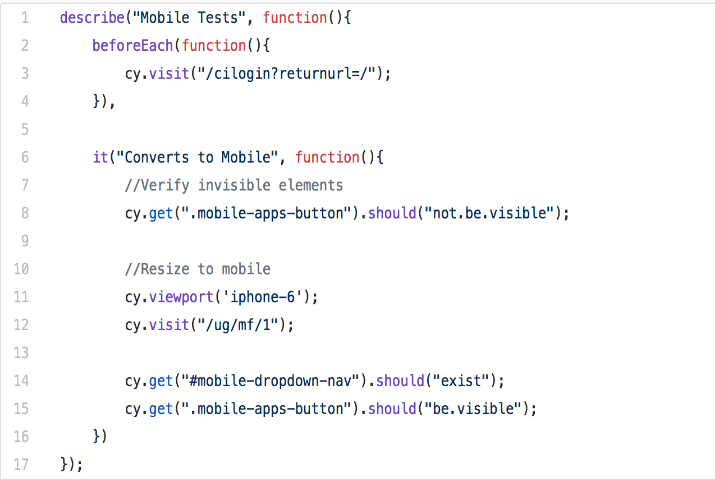Click the viewport method name

tap(182, 297)
